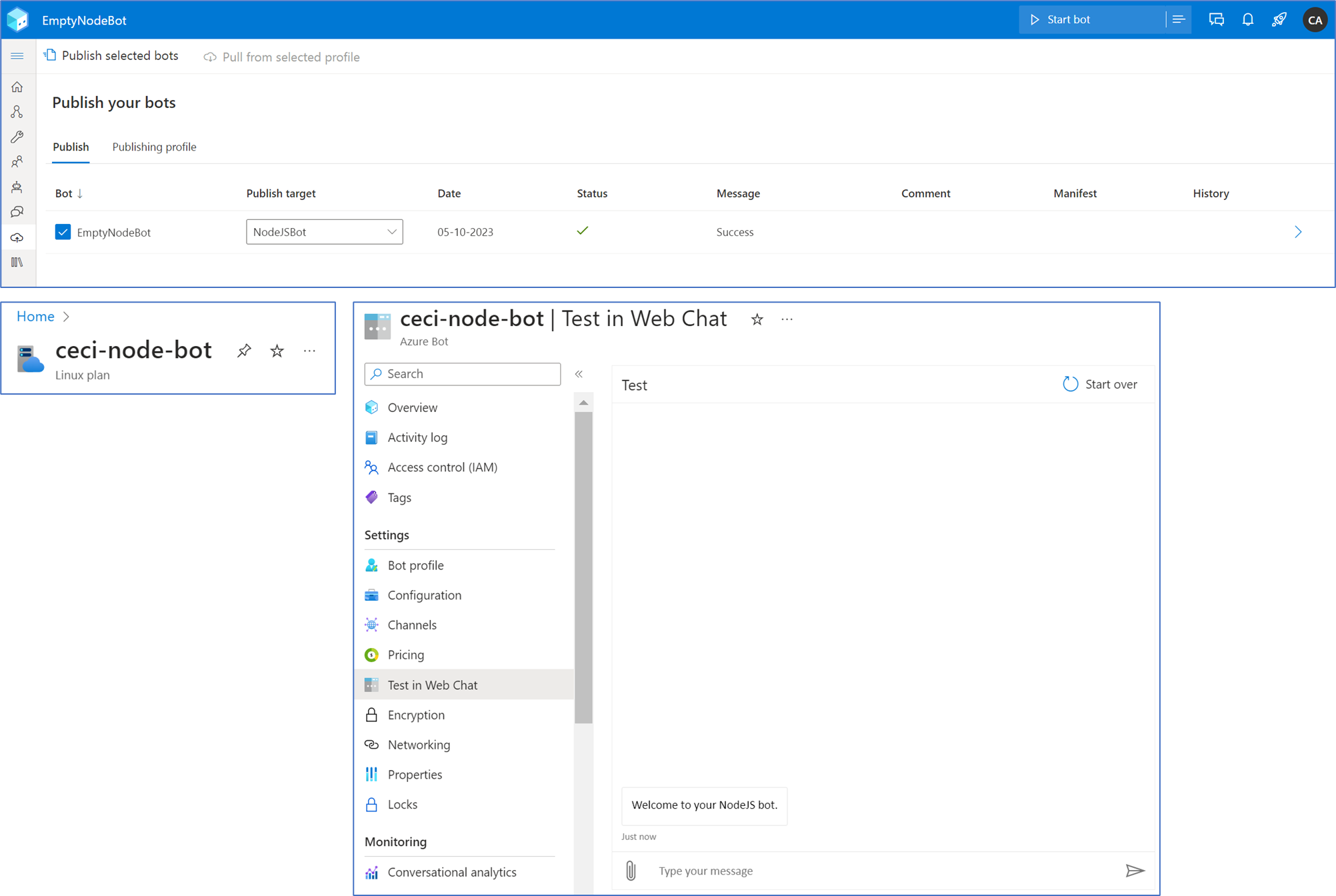Open the notifications bell in the top bar
The height and width of the screenshot is (896, 1336).
point(1247,19)
